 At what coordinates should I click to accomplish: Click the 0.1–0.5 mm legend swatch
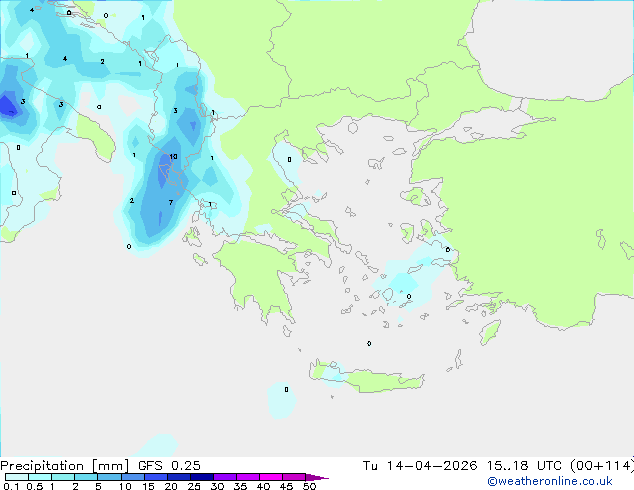click(x=17, y=477)
